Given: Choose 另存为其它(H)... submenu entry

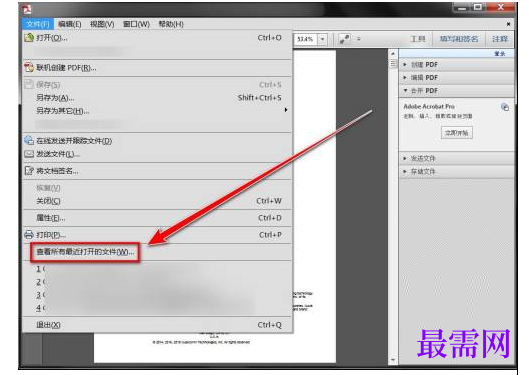Looking at the screenshot, I should tap(157, 111).
